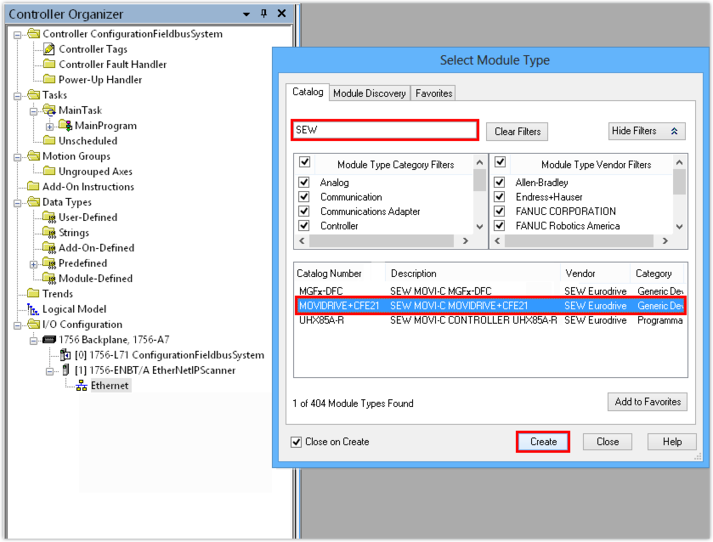Image resolution: width=713 pixels, height=542 pixels.
Task: Click the 1756 Backplane chassis icon
Action: (x=49, y=340)
